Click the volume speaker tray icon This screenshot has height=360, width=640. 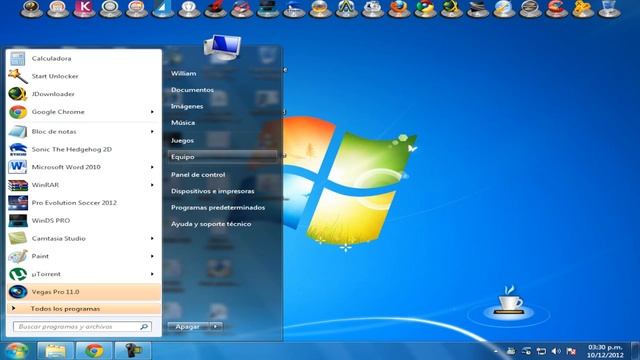tap(556, 351)
